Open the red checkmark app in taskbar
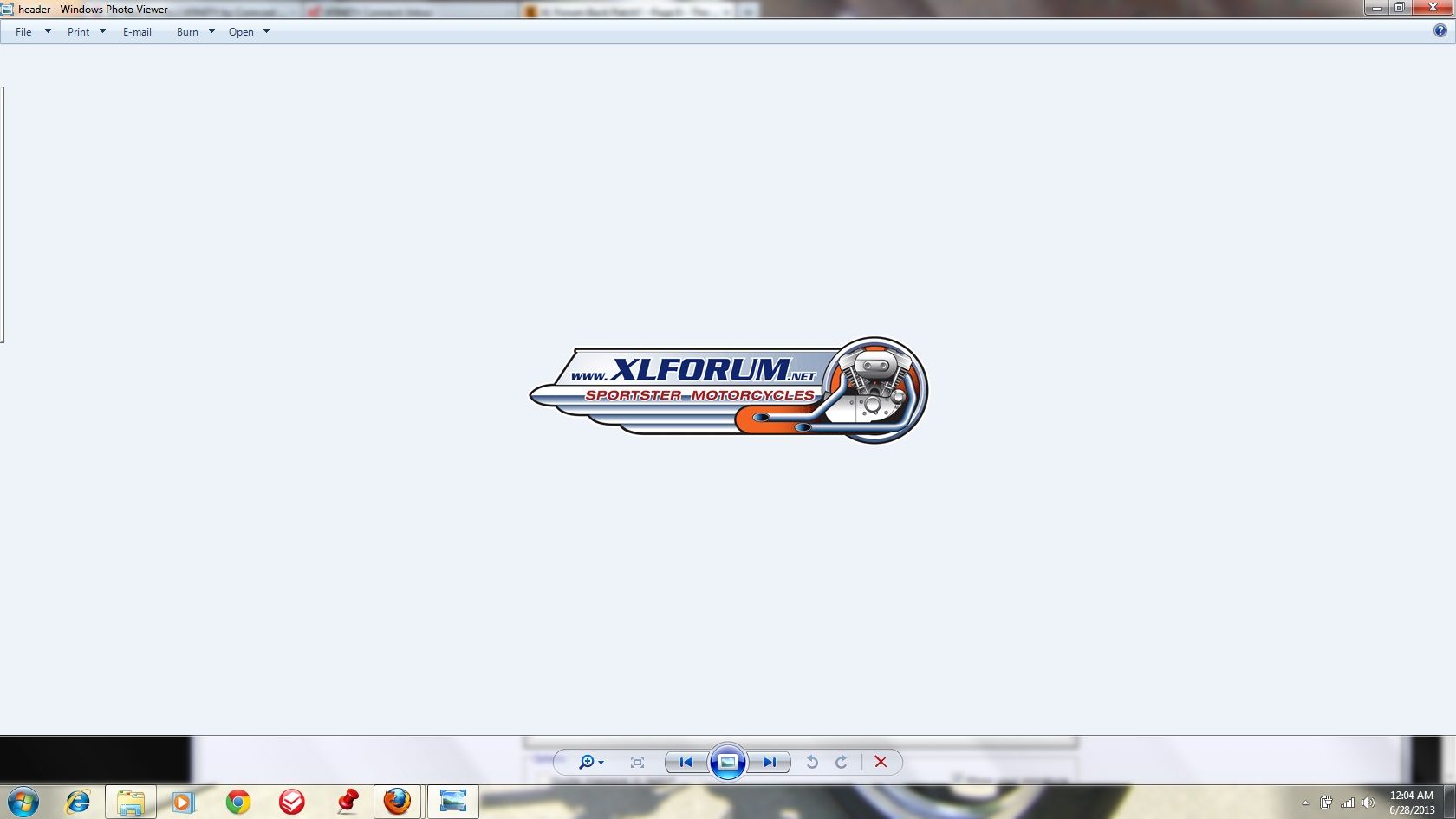This screenshot has width=1456, height=819. pyautogui.click(x=292, y=802)
